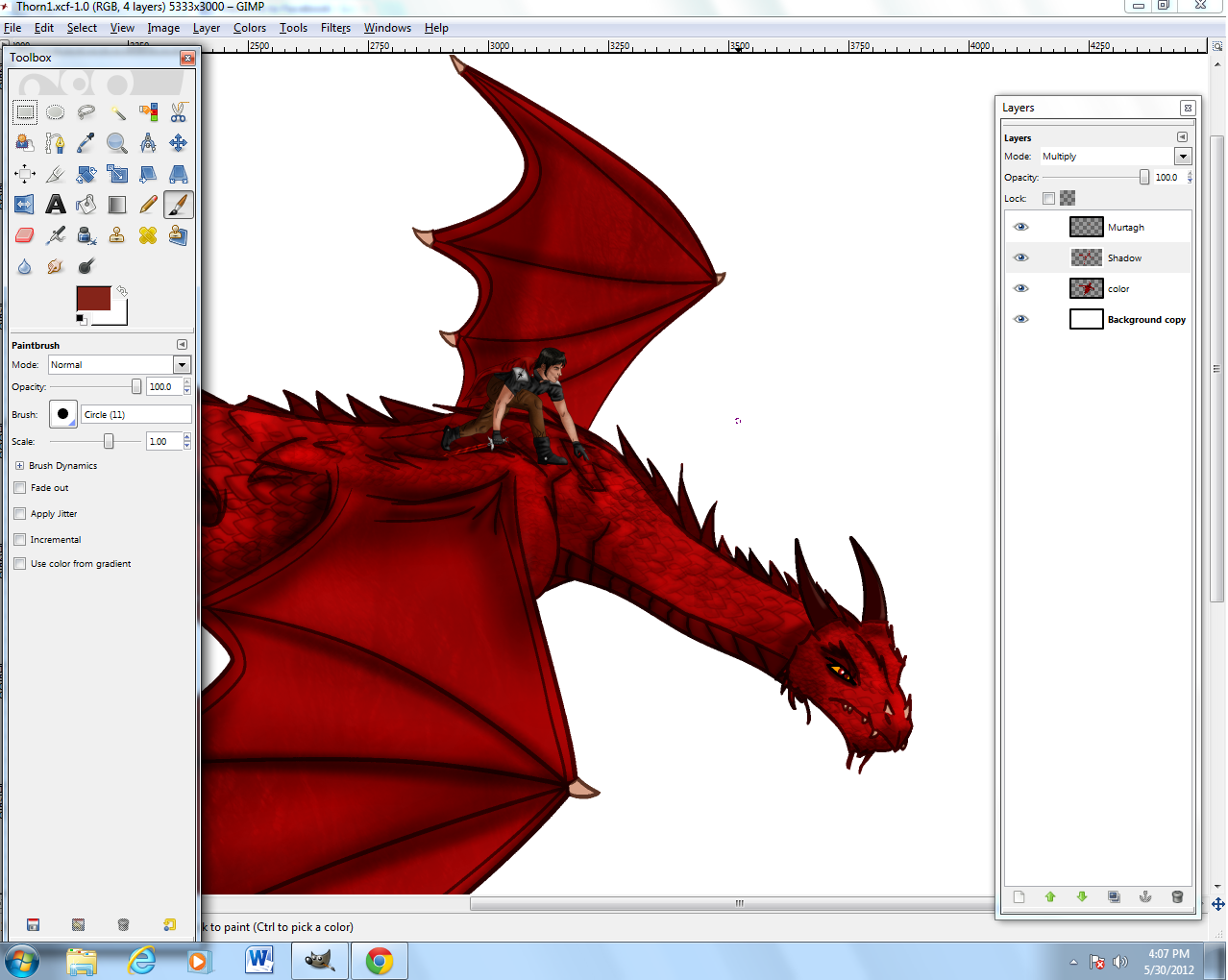This screenshot has height=980, width=1228.
Task: Open the File menu
Action: coord(12,28)
